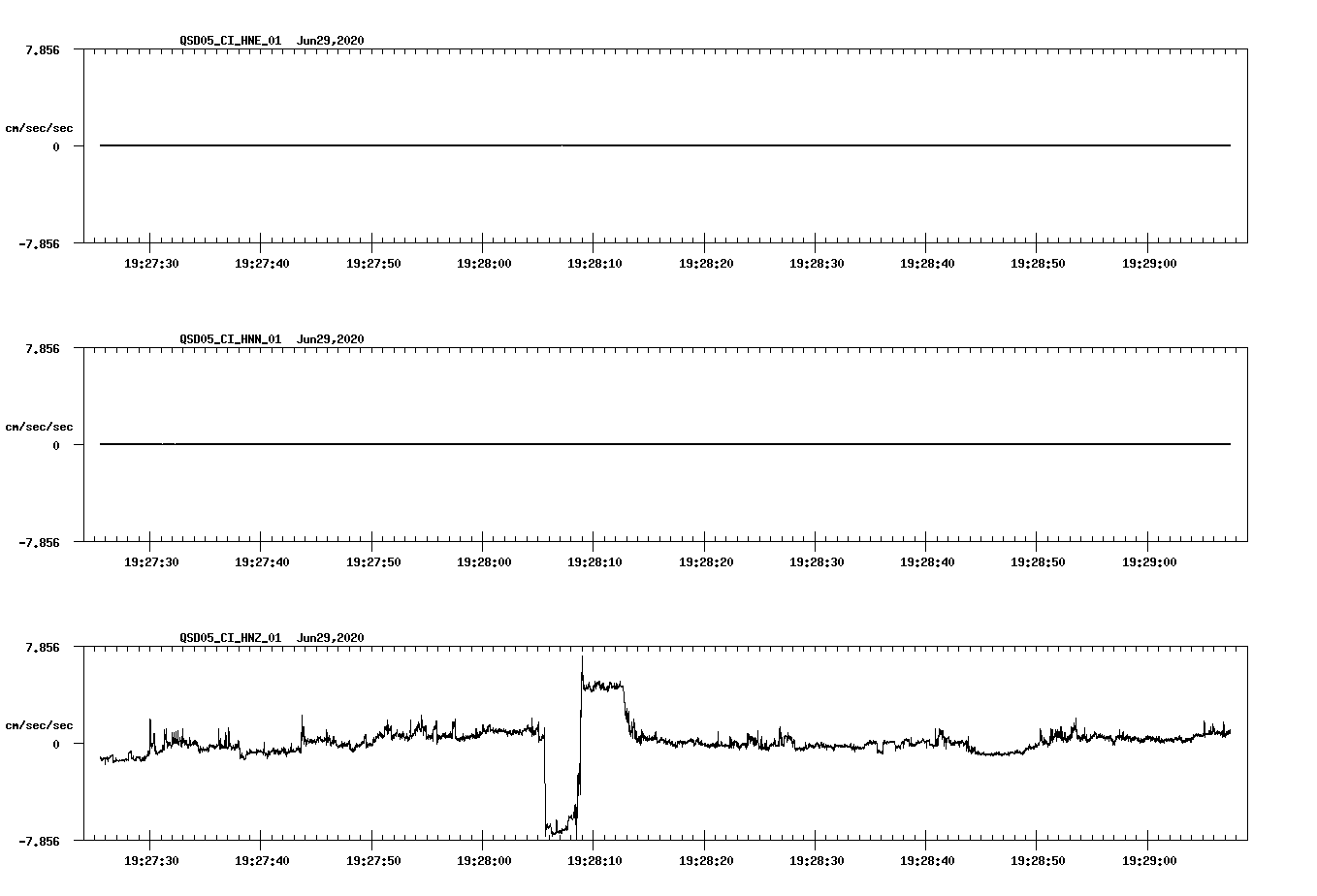
Task: Click the Jun29,2020 date on the HNN plot
Action: coord(331,339)
